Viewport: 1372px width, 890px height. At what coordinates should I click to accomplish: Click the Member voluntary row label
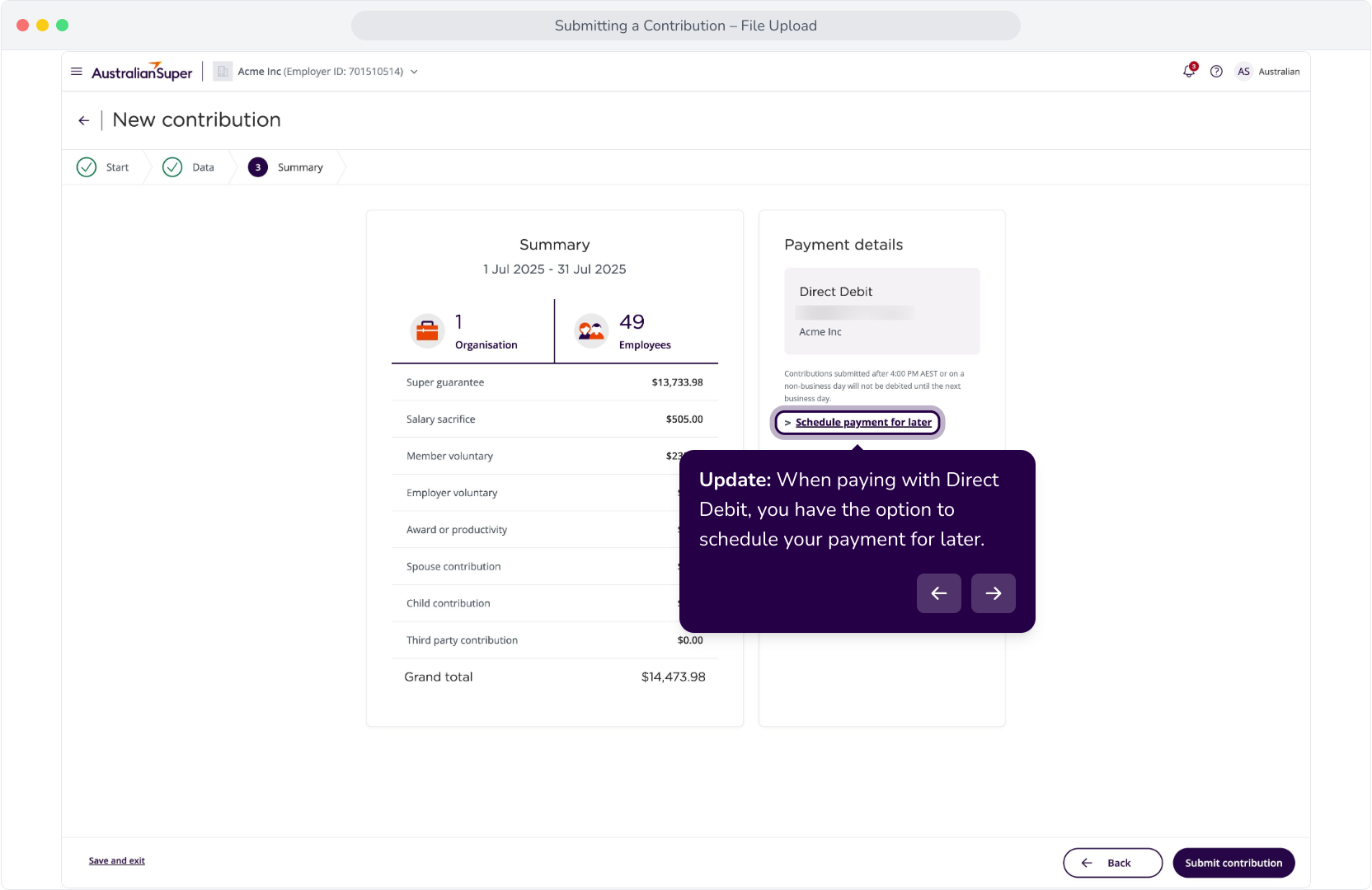click(x=450, y=457)
